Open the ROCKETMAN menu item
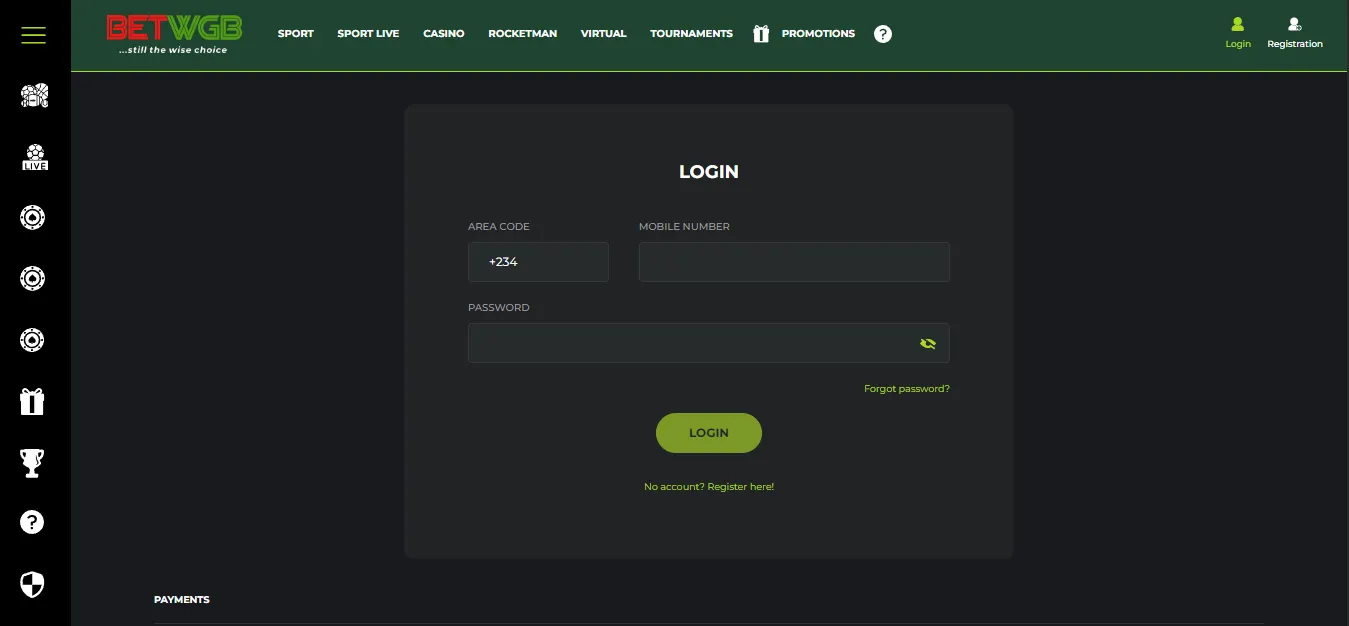Image resolution: width=1349 pixels, height=626 pixels. pyautogui.click(x=522, y=33)
